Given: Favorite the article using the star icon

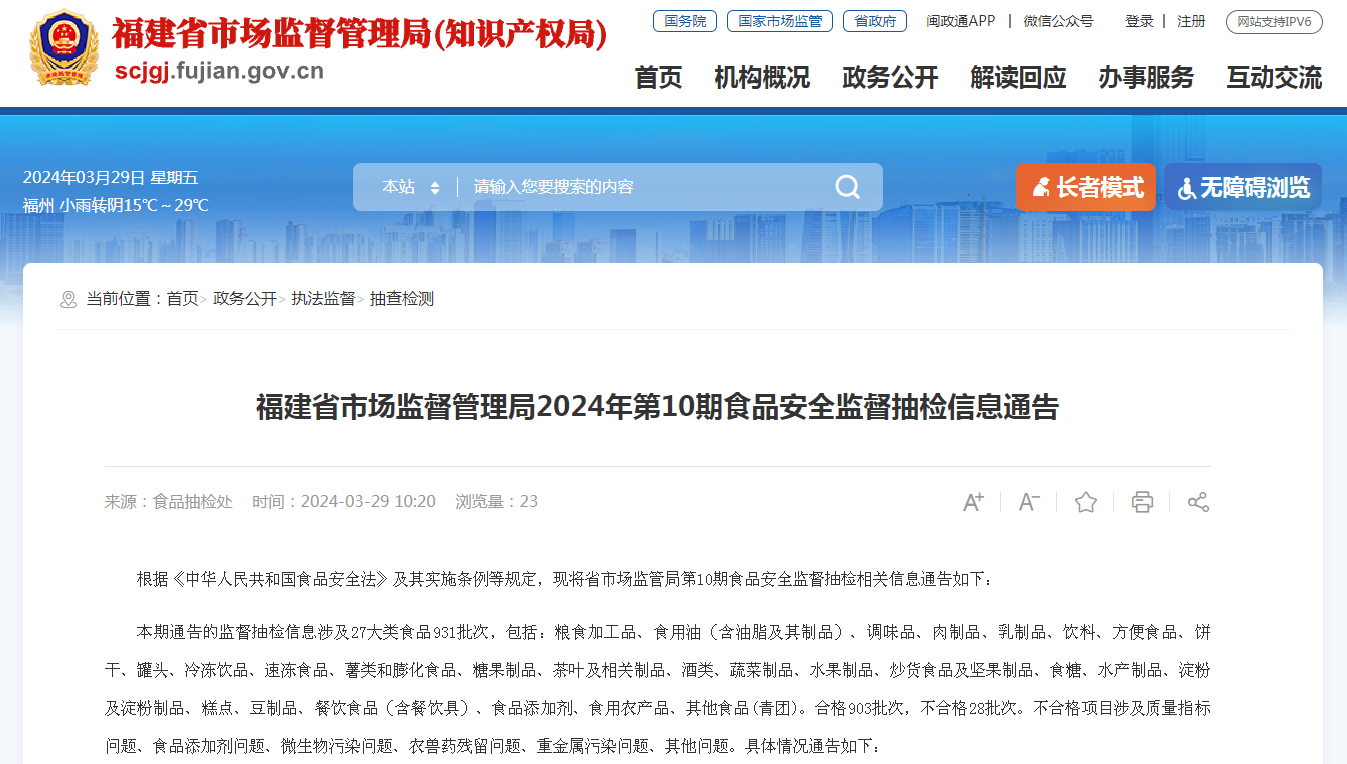Looking at the screenshot, I should click(x=1085, y=501).
